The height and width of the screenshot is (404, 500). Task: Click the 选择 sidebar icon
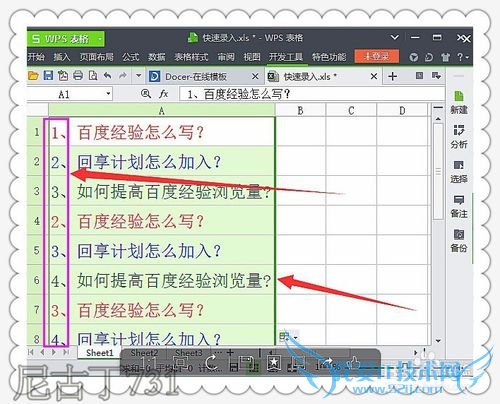(459, 171)
